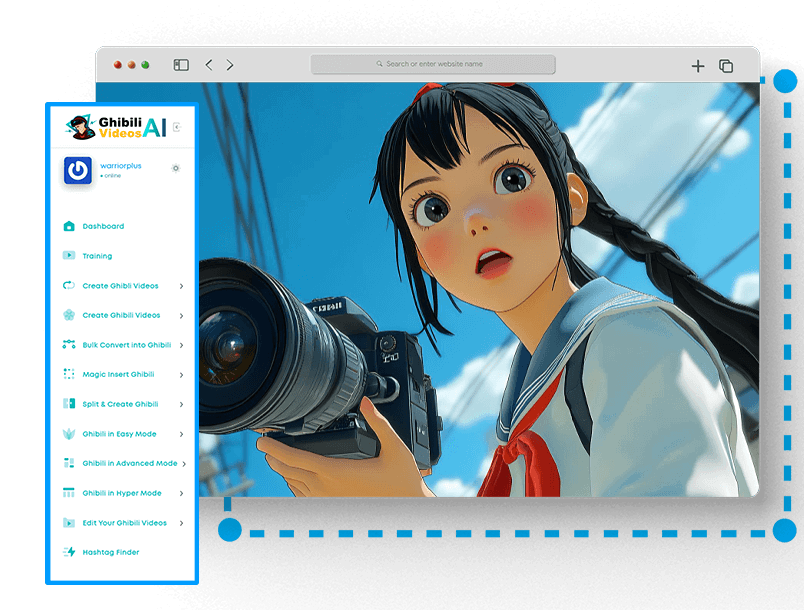Click the Ghibli in Easy Mode icon
The image size is (804, 610).
pos(69,434)
